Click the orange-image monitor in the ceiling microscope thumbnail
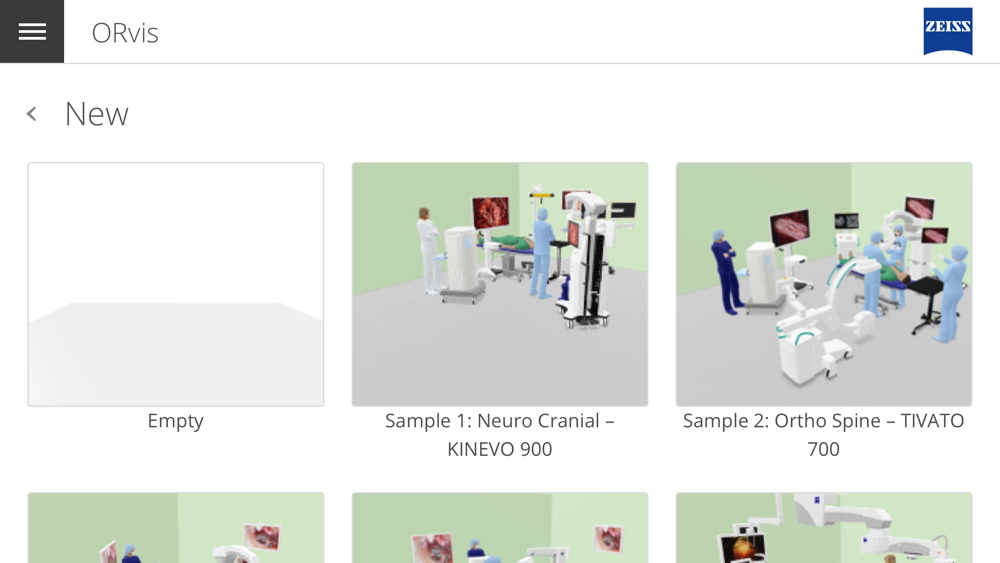This screenshot has height=563, width=1000. pos(744,549)
